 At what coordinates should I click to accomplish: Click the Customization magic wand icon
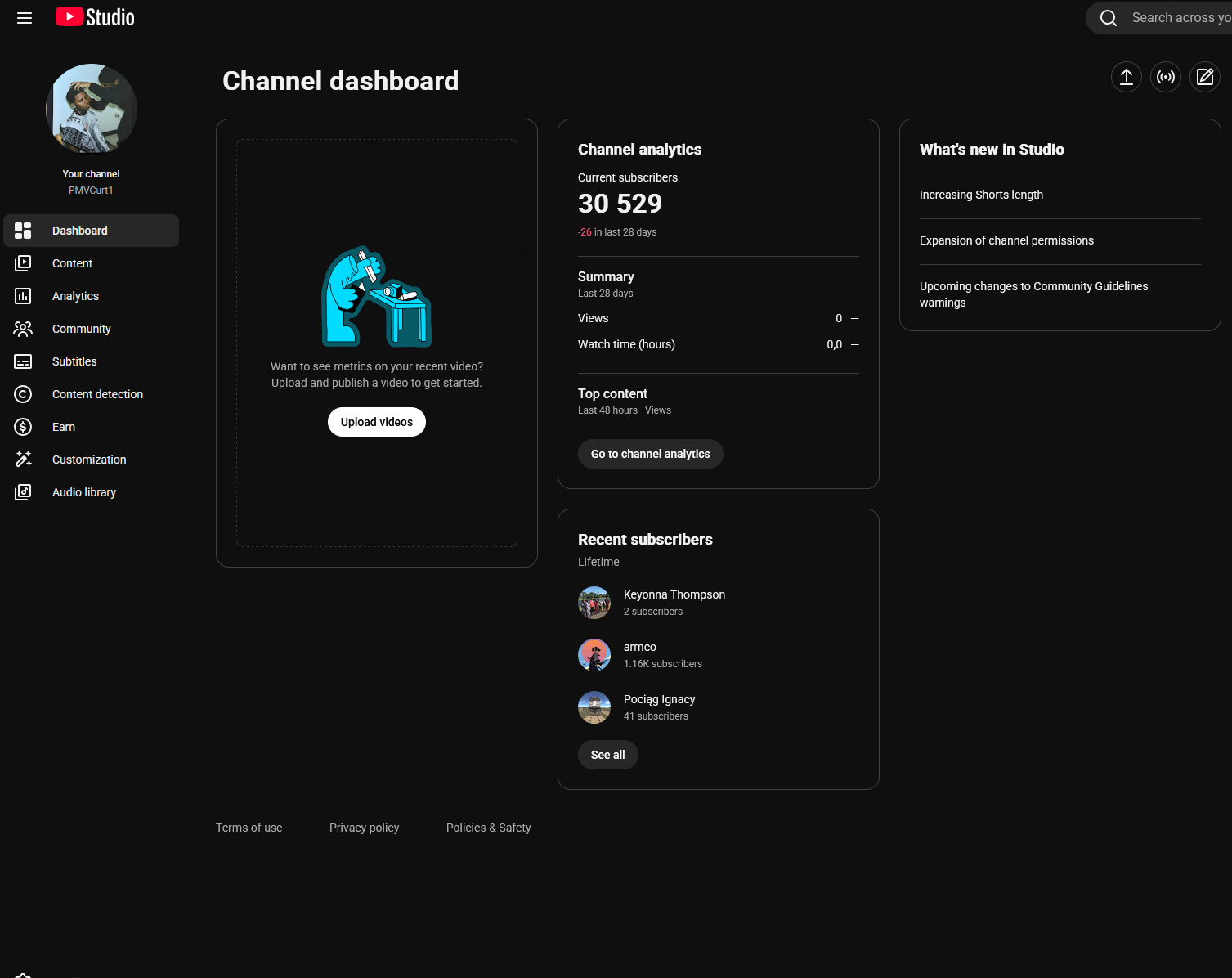(x=23, y=460)
